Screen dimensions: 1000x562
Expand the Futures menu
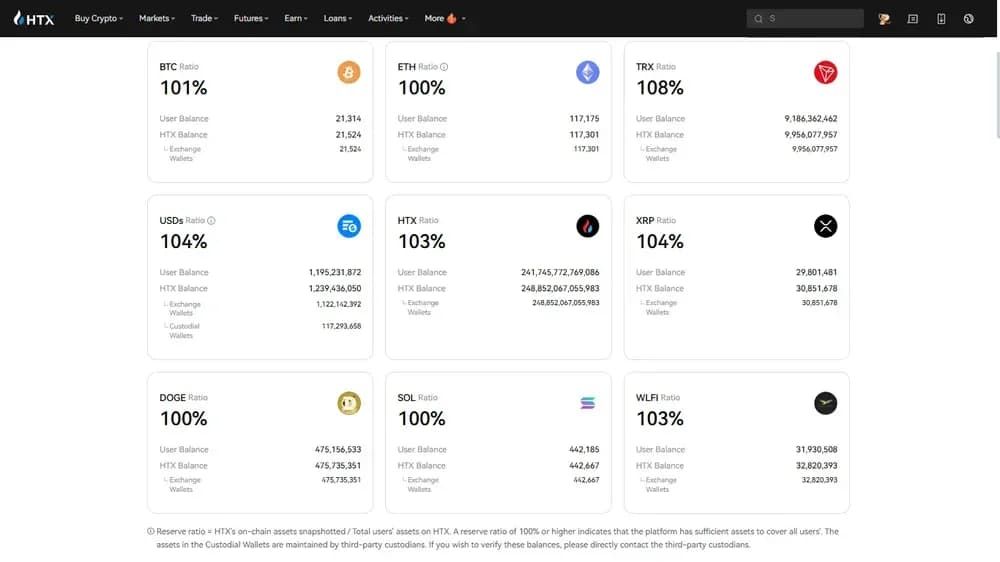coord(251,18)
